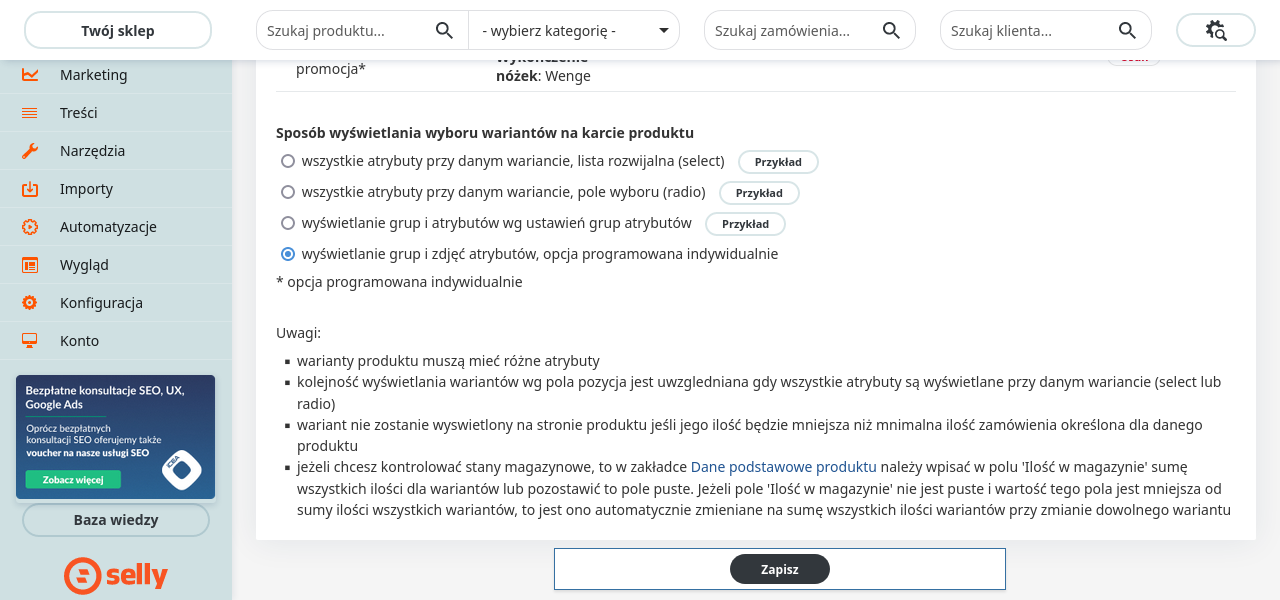
Task: Follow the 'Dane podstawowe produktu' link
Action: (783, 467)
